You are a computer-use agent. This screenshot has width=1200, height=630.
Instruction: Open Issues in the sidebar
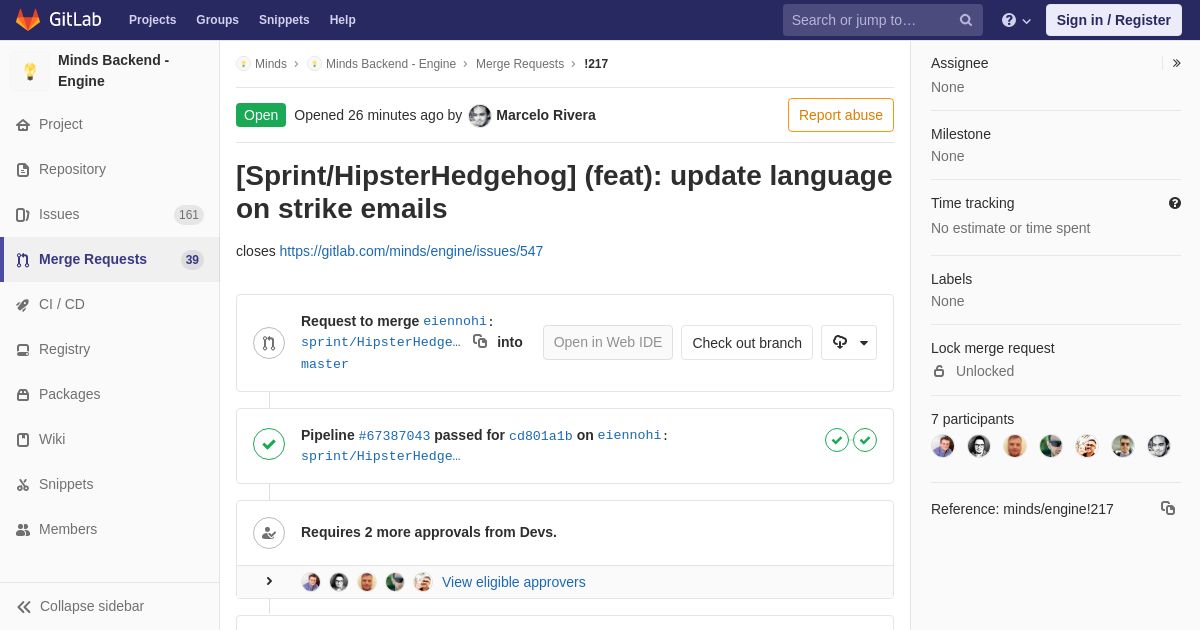point(110,214)
